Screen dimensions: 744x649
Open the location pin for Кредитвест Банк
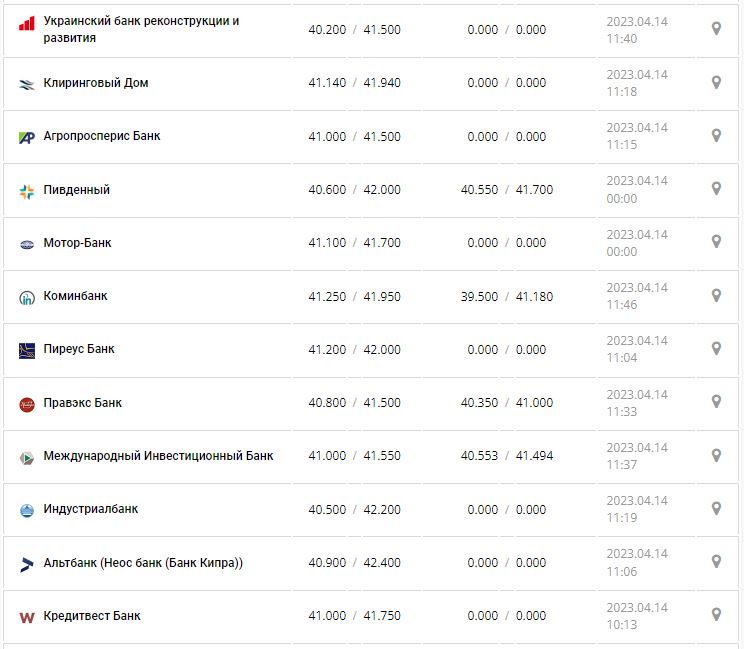(716, 614)
